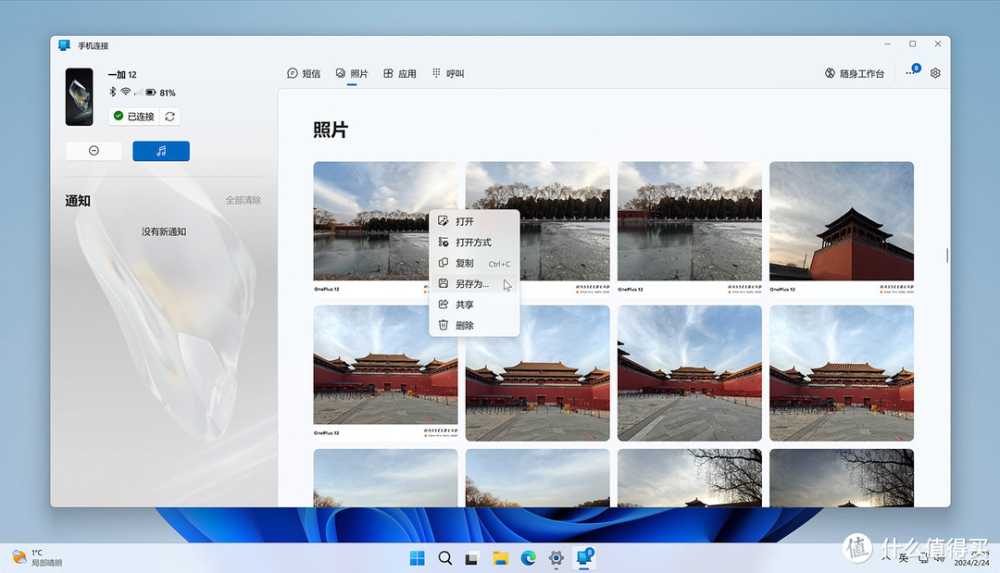
Task: Open first palace gate photo in second row
Action: pyautogui.click(x=385, y=373)
